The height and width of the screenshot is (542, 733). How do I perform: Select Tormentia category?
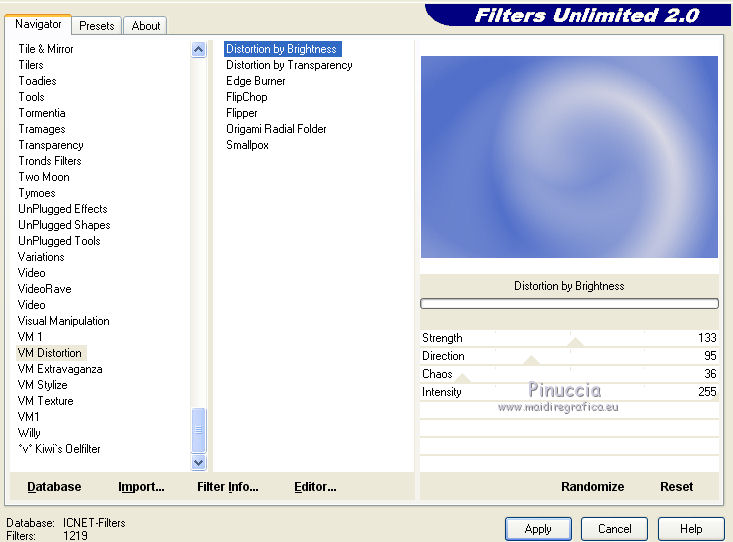42,113
